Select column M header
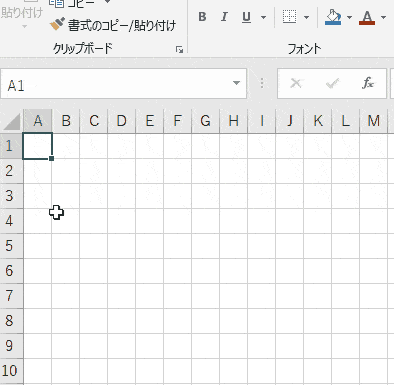The image size is (394, 385). click(x=374, y=121)
